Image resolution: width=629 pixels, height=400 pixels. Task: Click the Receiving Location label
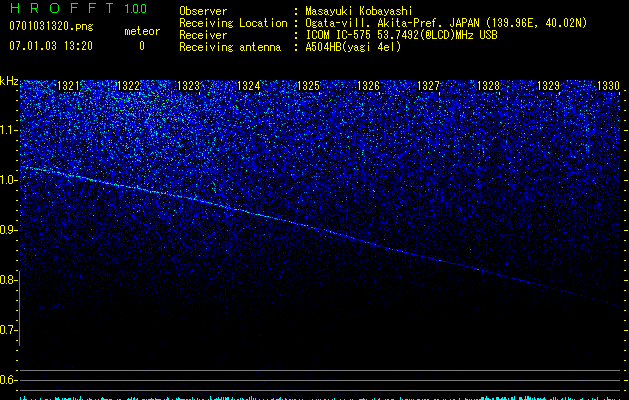[x=233, y=23]
